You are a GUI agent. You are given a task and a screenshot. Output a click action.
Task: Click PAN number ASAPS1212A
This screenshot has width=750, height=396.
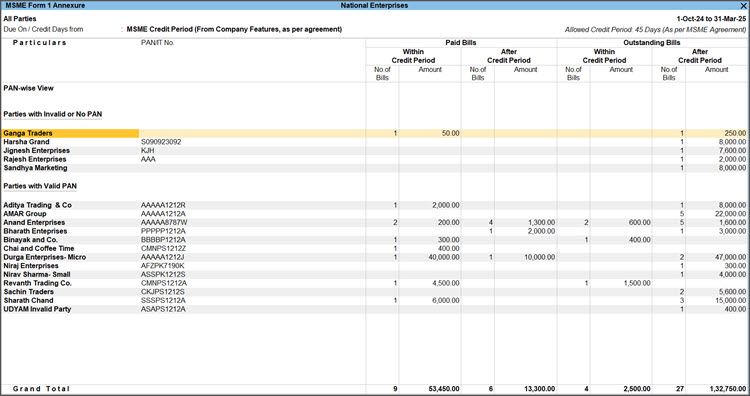tap(163, 309)
